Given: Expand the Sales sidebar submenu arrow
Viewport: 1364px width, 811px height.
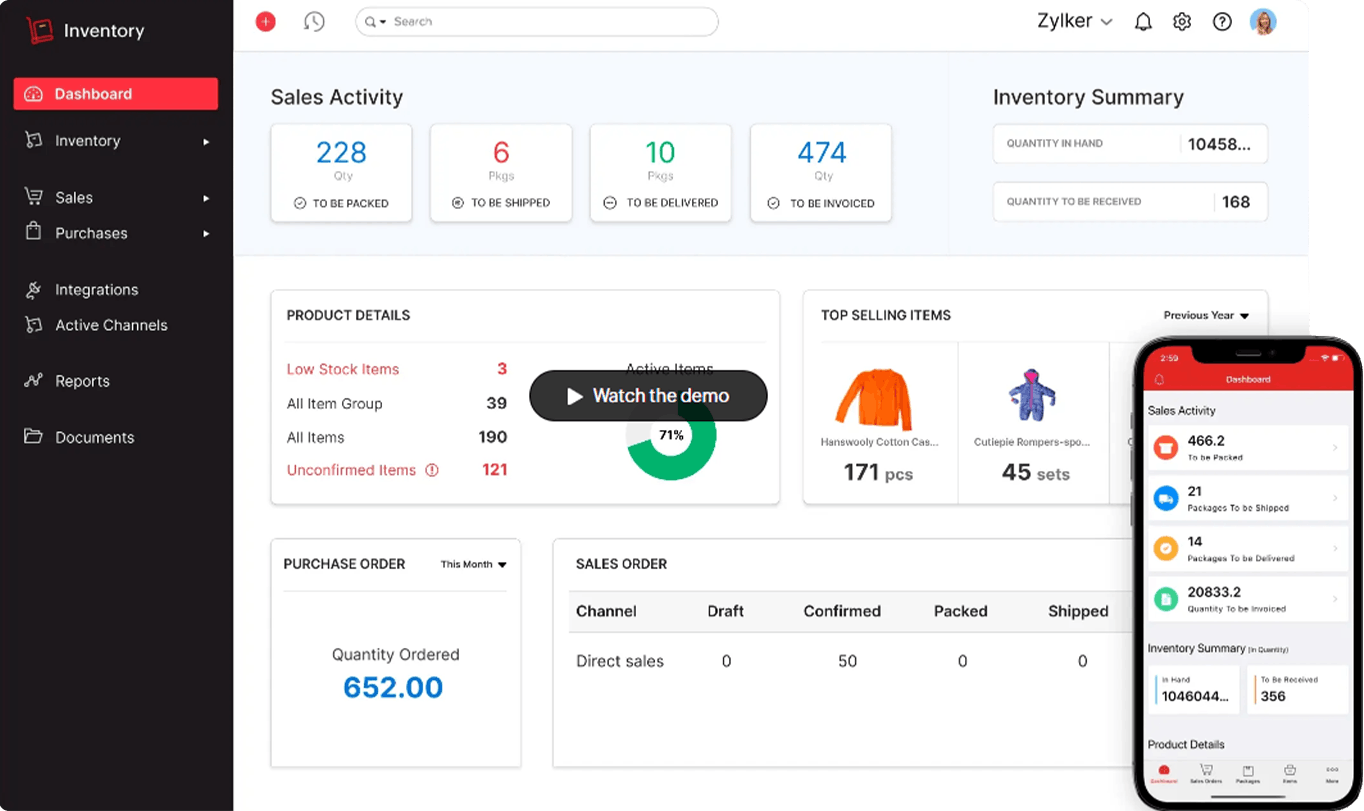Looking at the screenshot, I should pyautogui.click(x=206, y=198).
